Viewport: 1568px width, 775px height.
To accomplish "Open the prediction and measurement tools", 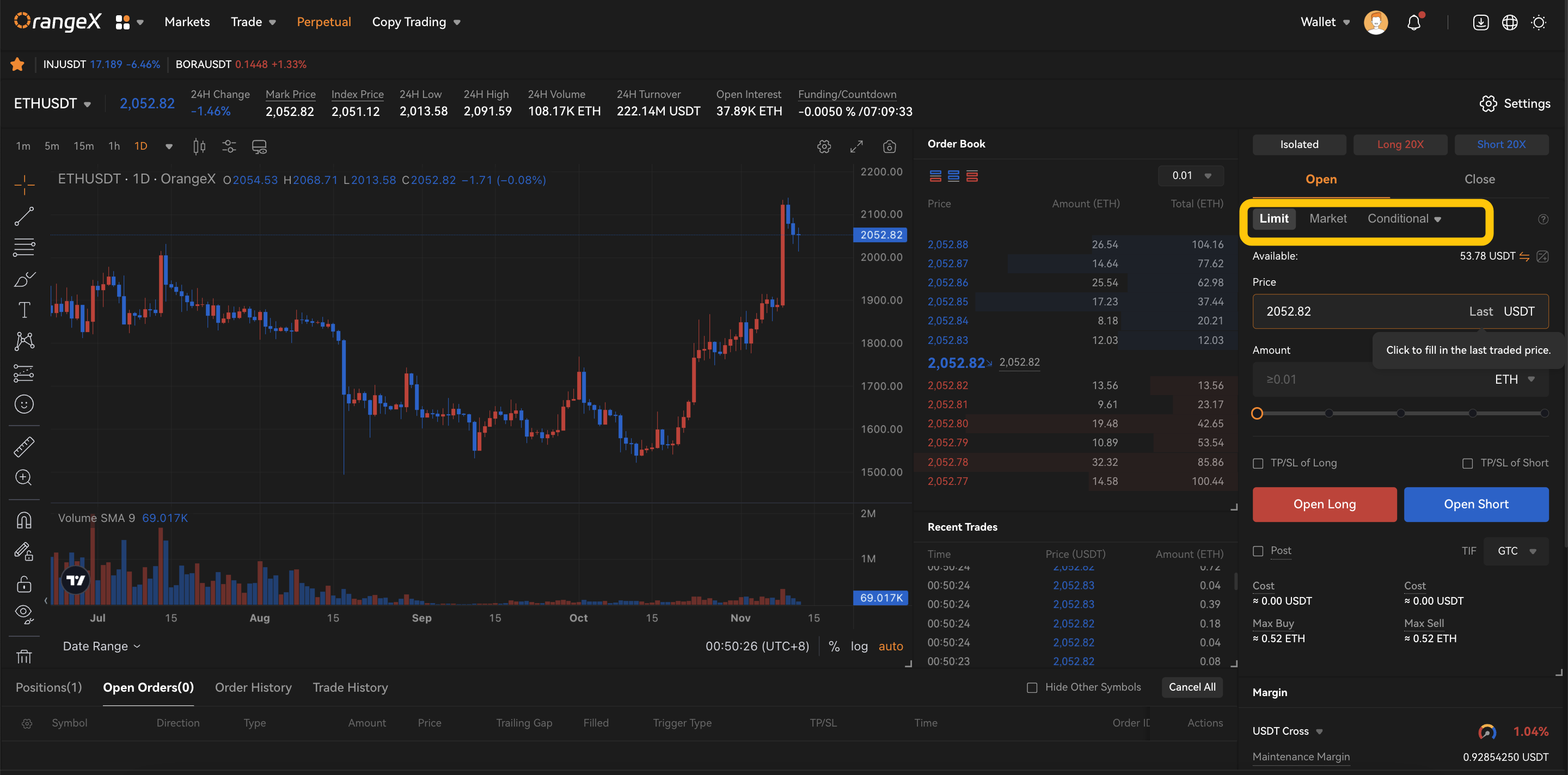I will tap(24, 373).
